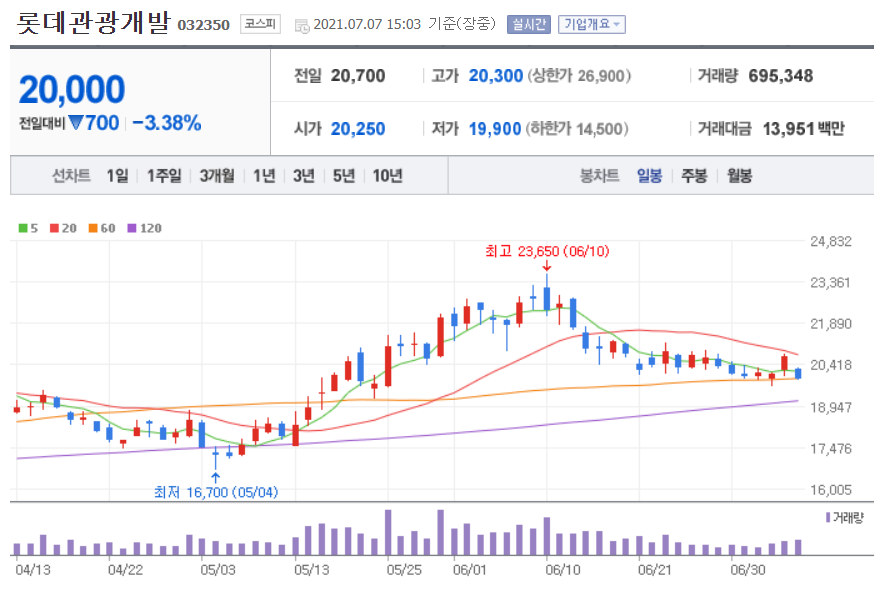This screenshot has width=874, height=592.
Task: Select the 1일 line chart tab
Action: (118, 176)
